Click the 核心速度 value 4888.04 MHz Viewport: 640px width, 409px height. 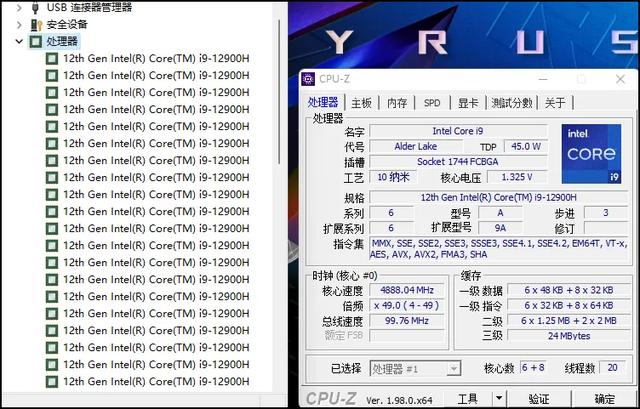click(x=407, y=290)
